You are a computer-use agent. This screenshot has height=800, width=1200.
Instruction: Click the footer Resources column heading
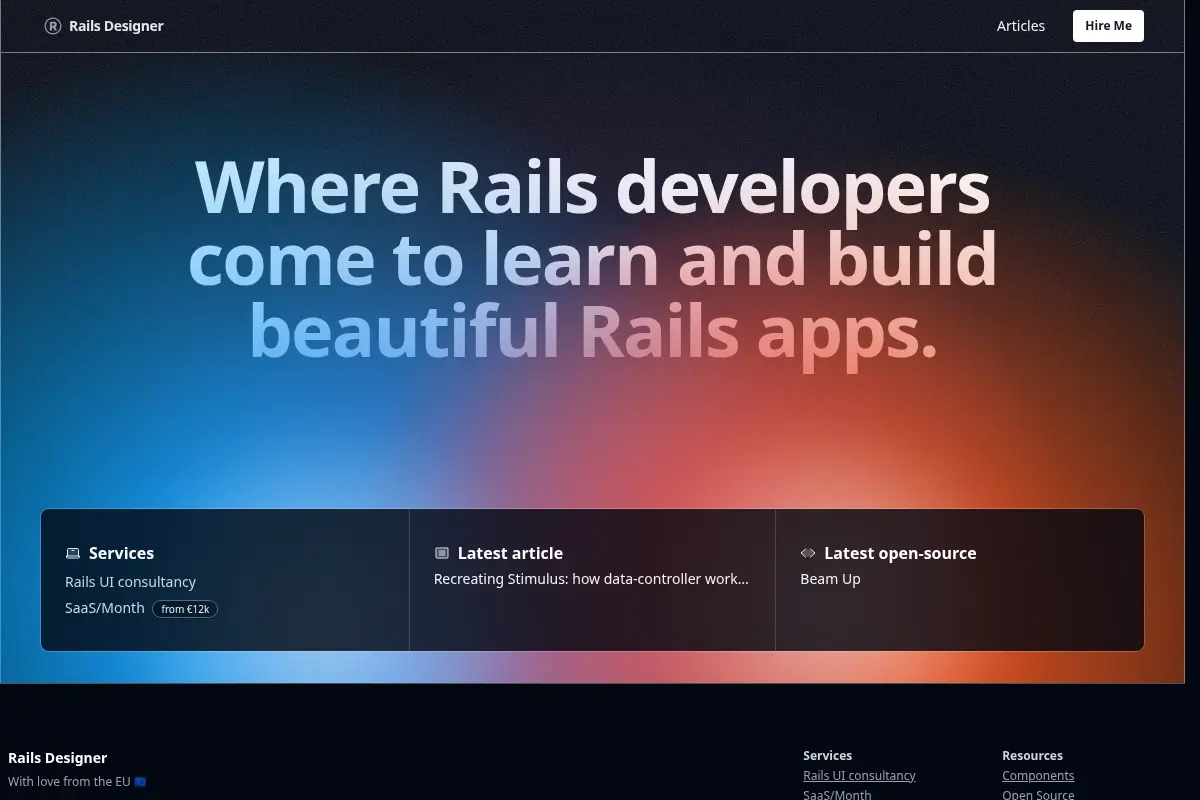1032,756
